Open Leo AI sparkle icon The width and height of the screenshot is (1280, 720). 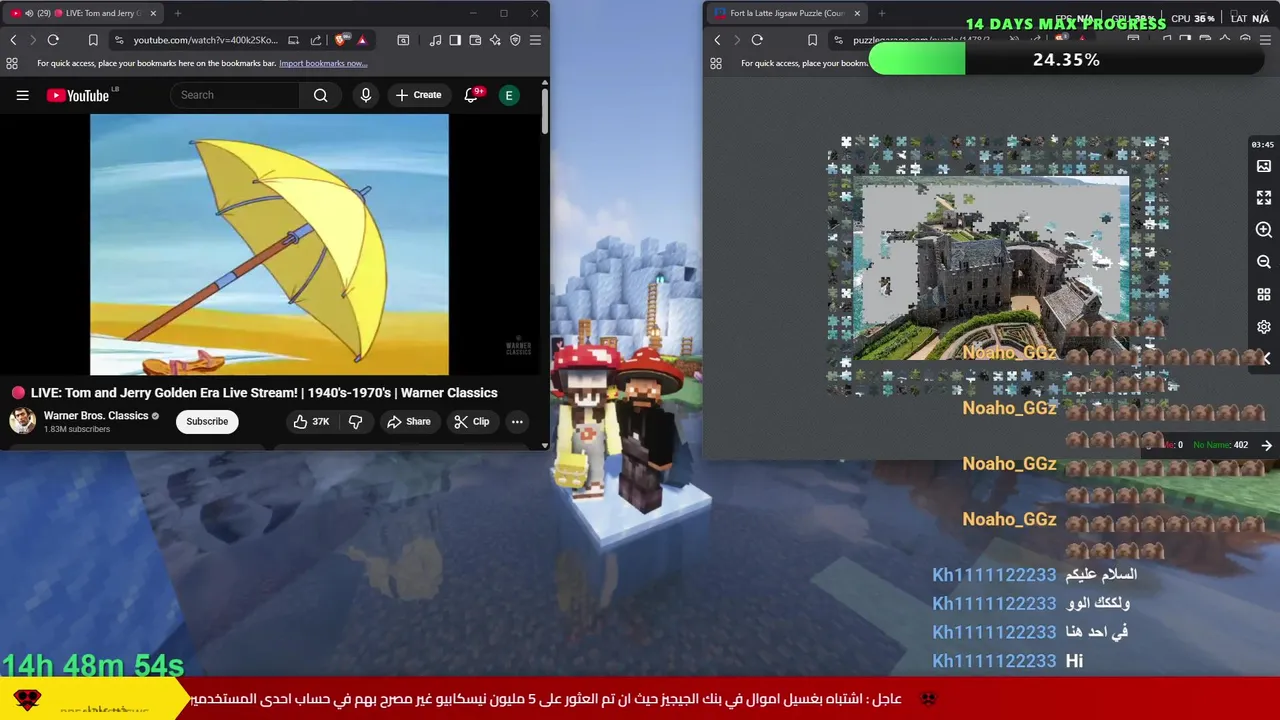(495, 40)
